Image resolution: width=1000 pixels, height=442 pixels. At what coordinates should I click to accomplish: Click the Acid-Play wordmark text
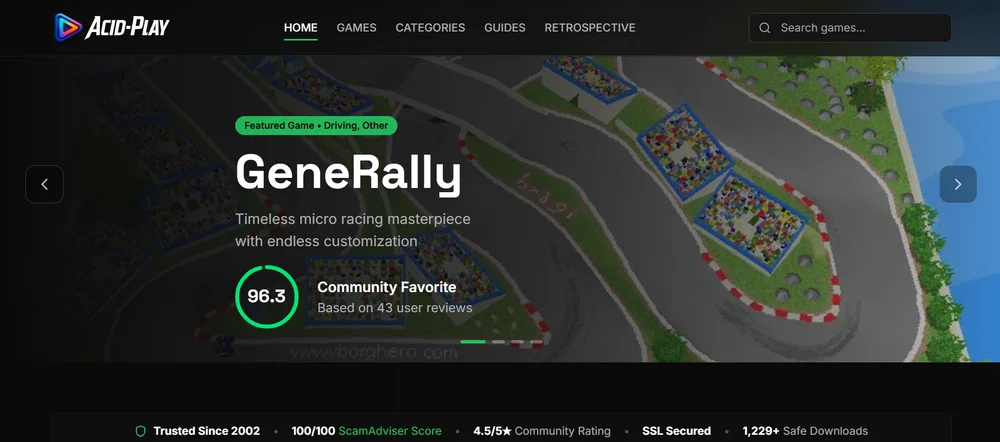pyautogui.click(x=128, y=27)
